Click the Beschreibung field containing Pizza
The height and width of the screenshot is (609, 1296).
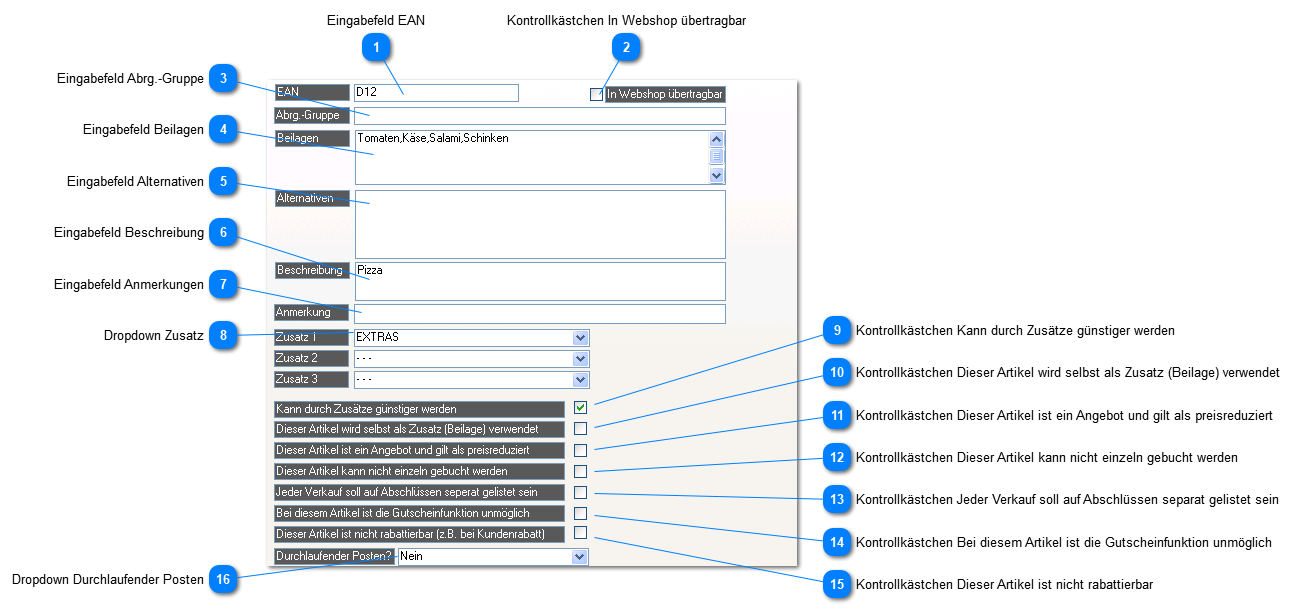pos(539,281)
